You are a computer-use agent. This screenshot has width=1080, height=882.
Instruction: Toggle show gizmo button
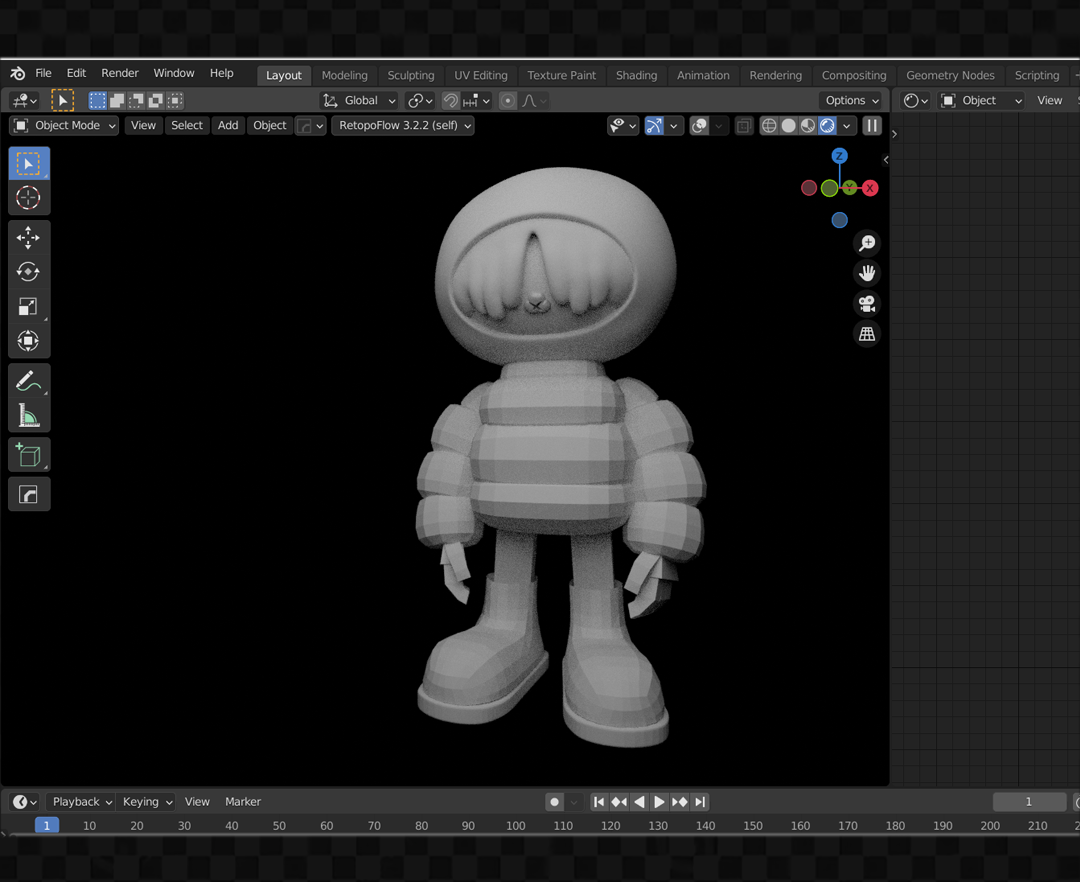point(654,125)
